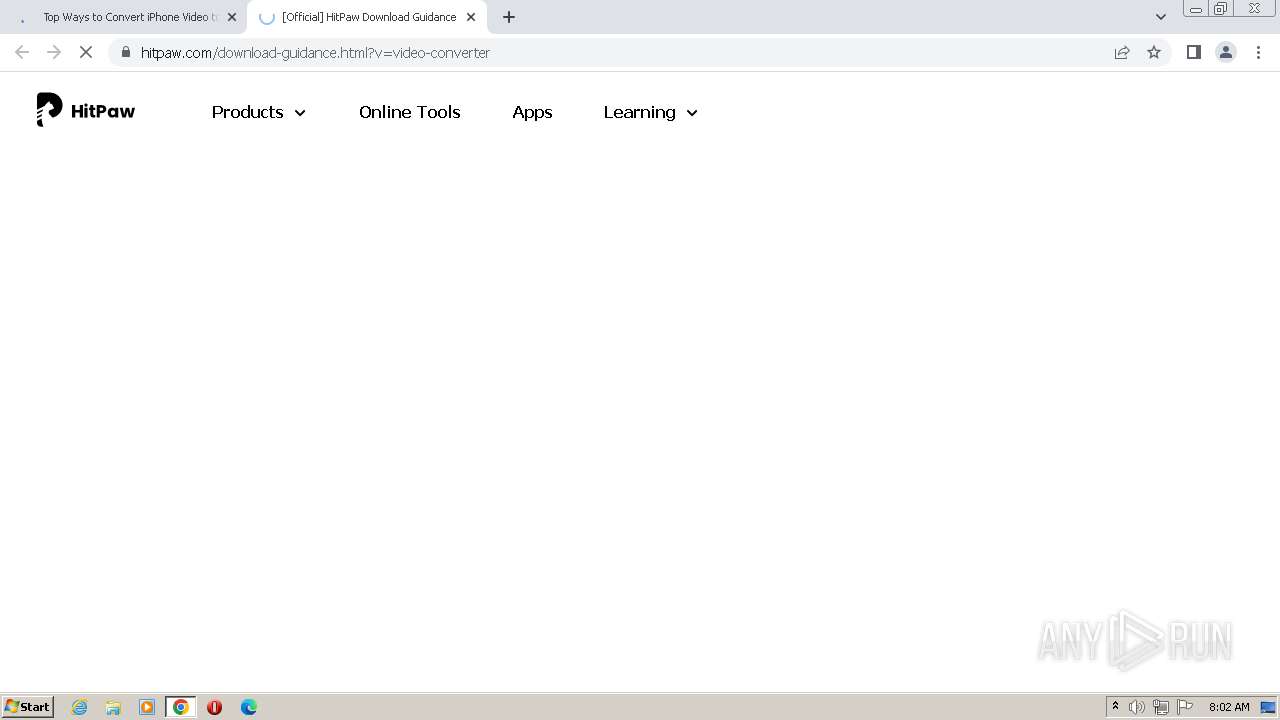This screenshot has height=720, width=1280.
Task: Restore down the browser window
Action: click(1221, 8)
